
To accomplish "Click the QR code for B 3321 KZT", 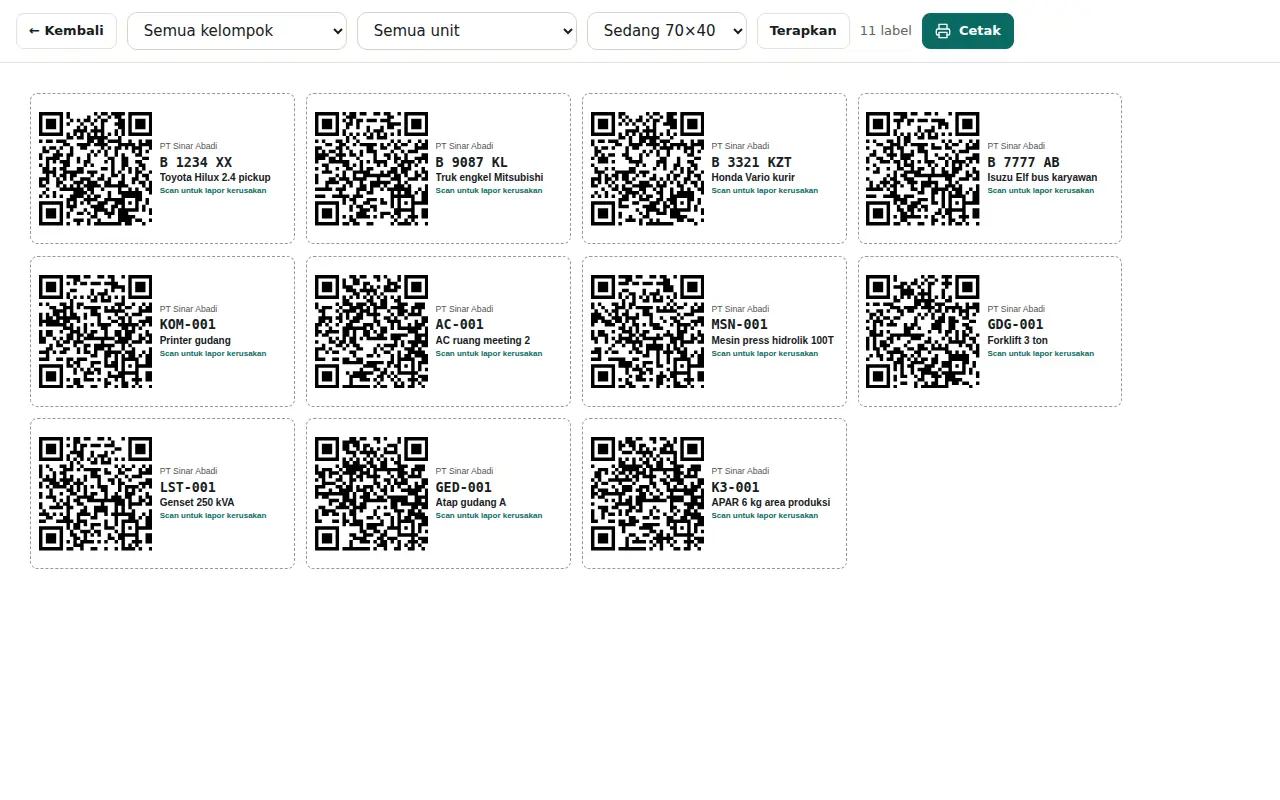I will [647, 168].
